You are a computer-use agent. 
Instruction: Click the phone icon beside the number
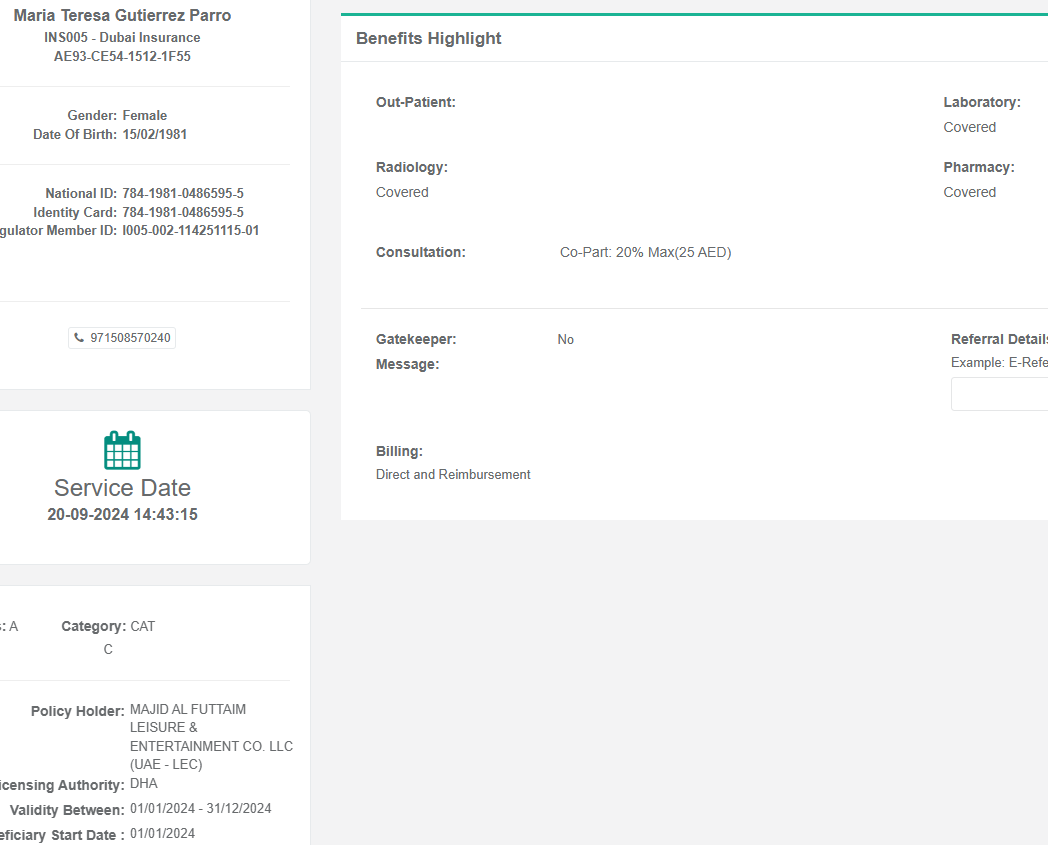point(79,338)
